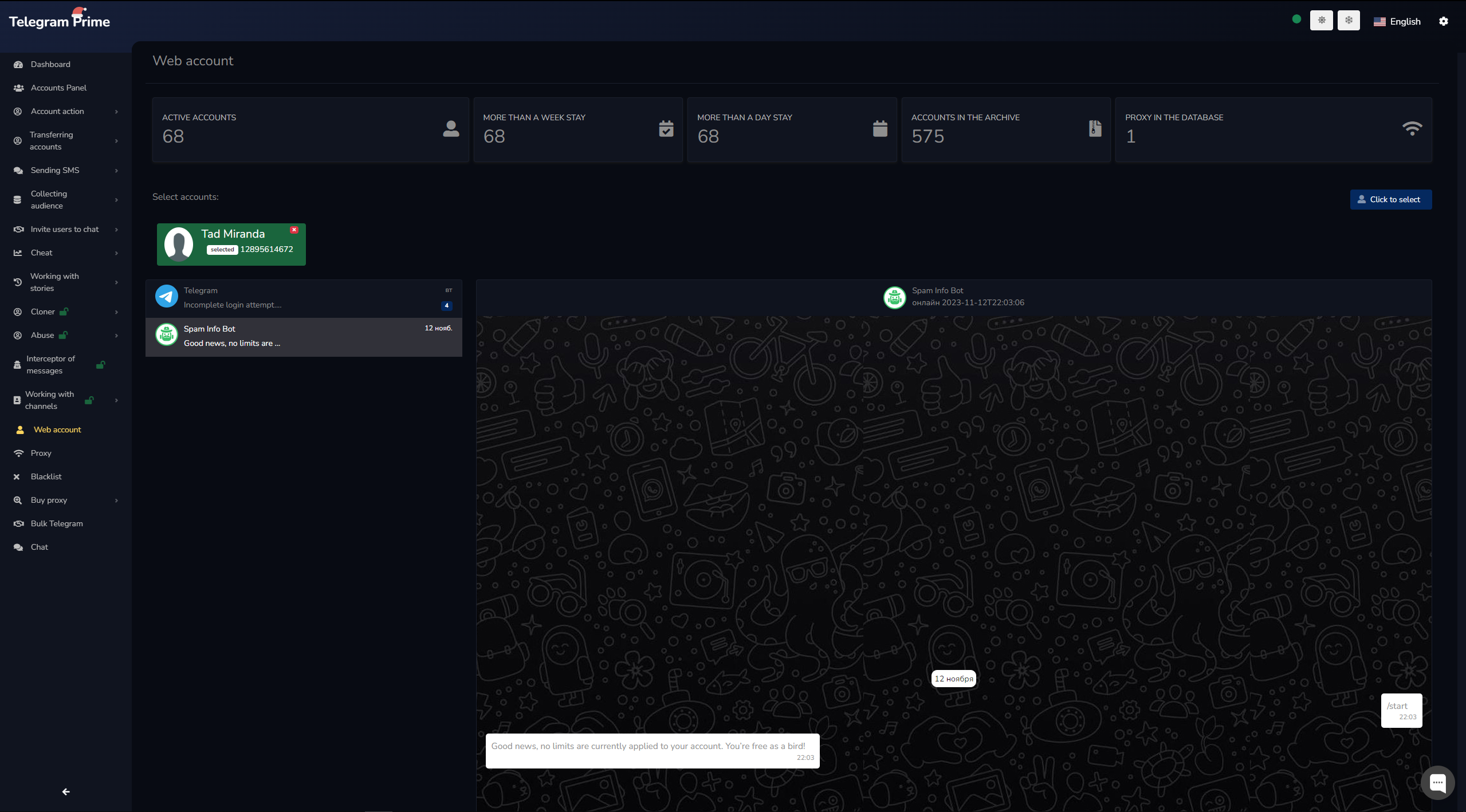
Task: Click the active accounts person icon
Action: pos(451,129)
